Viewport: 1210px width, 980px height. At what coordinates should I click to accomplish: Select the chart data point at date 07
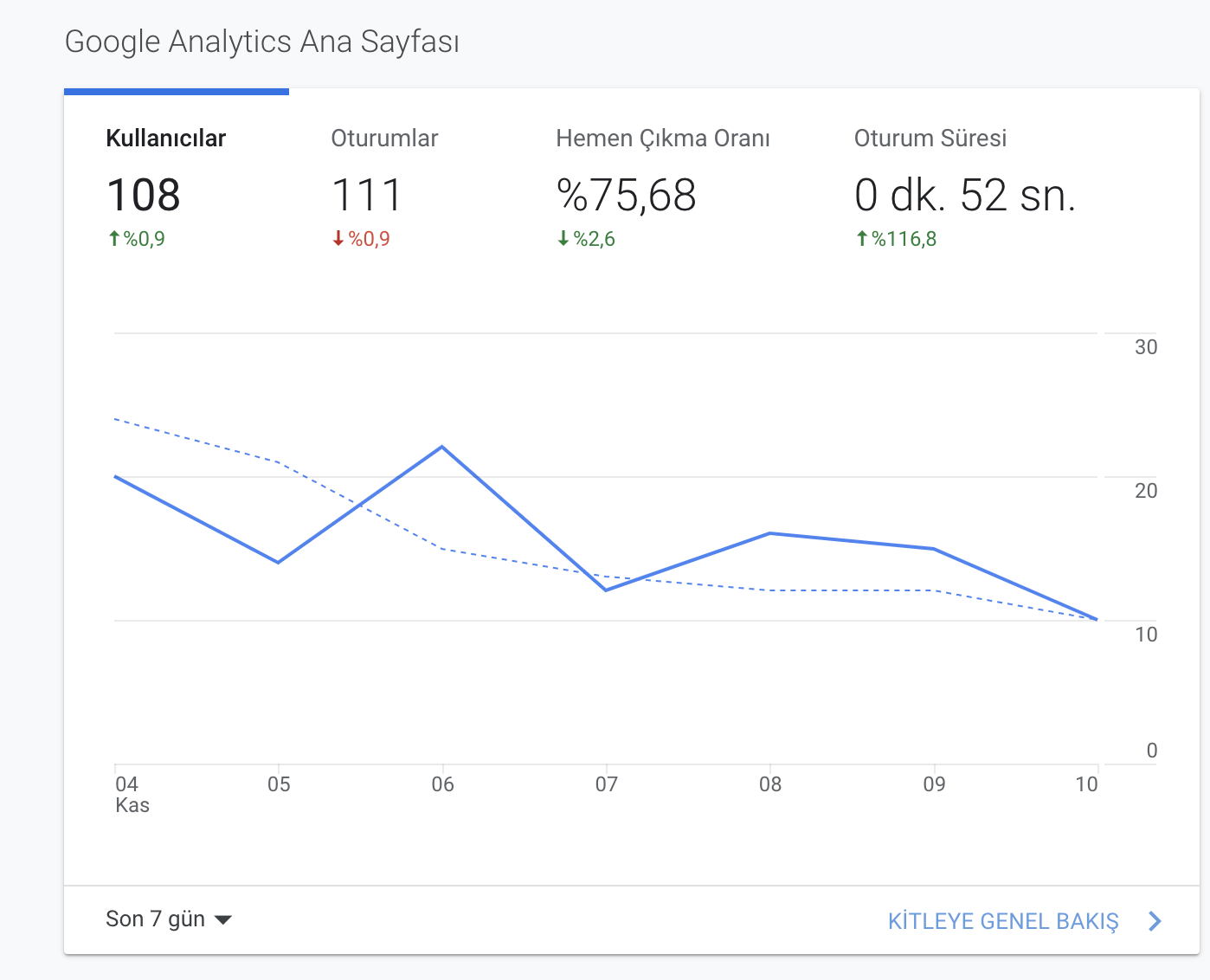606,590
